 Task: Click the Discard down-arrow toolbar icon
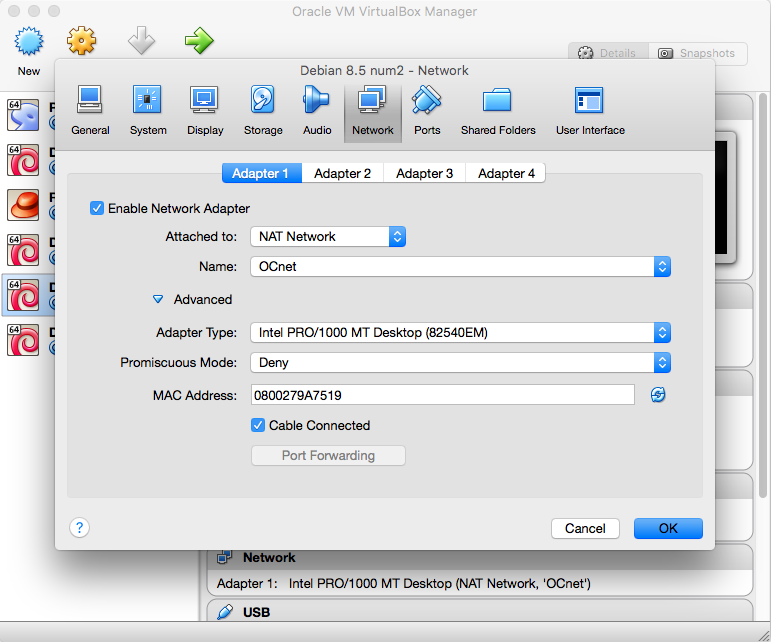142,41
